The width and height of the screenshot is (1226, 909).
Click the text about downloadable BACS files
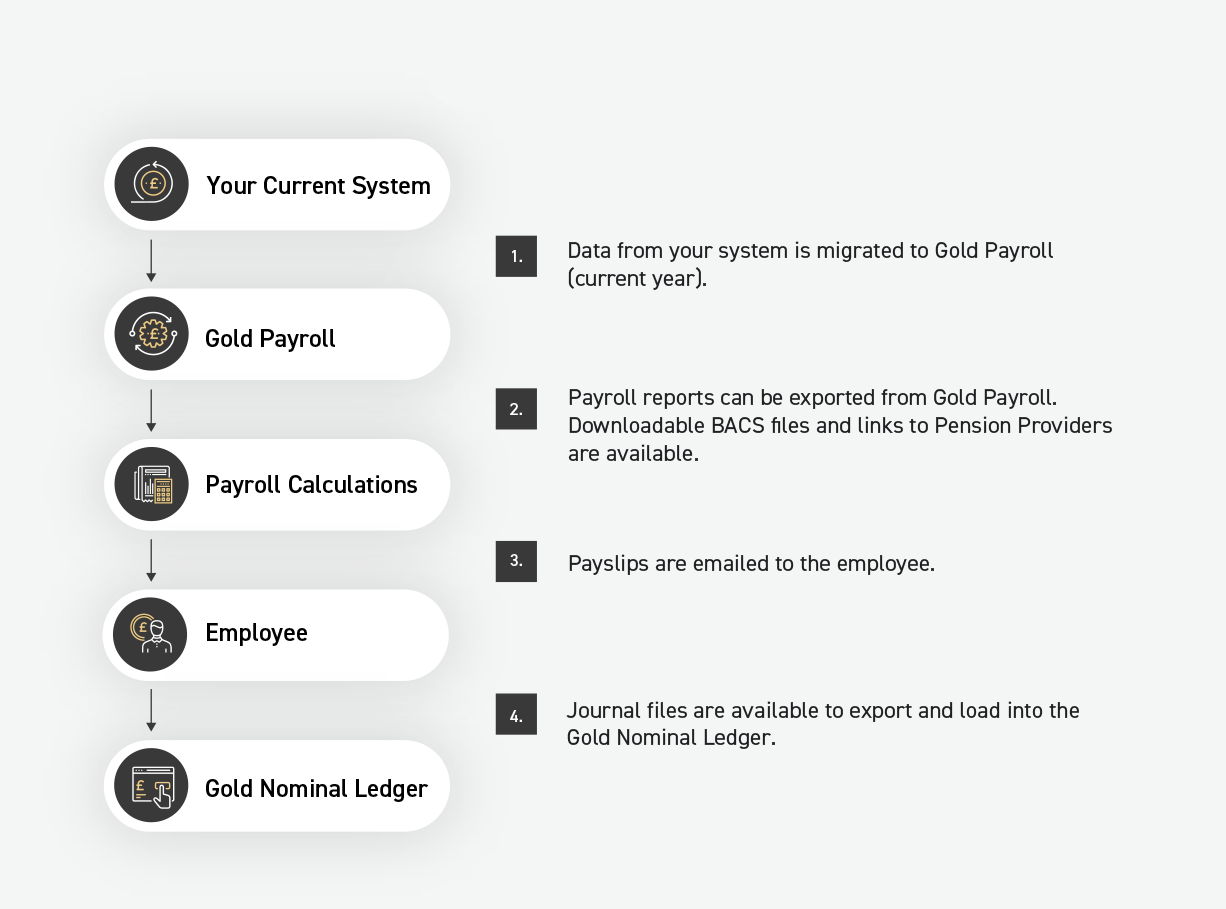pyautogui.click(x=840, y=439)
